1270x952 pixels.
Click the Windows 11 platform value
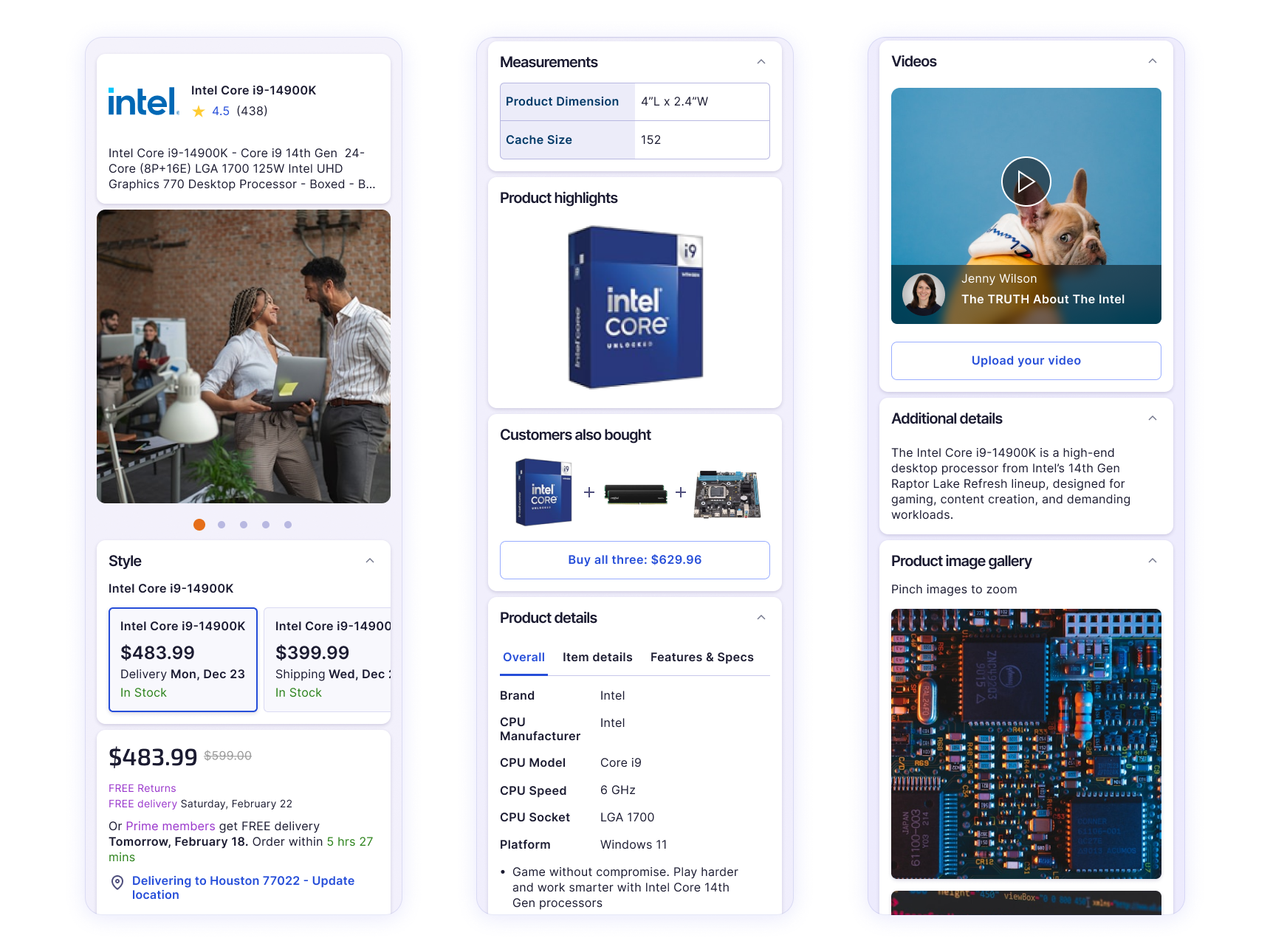[634, 845]
